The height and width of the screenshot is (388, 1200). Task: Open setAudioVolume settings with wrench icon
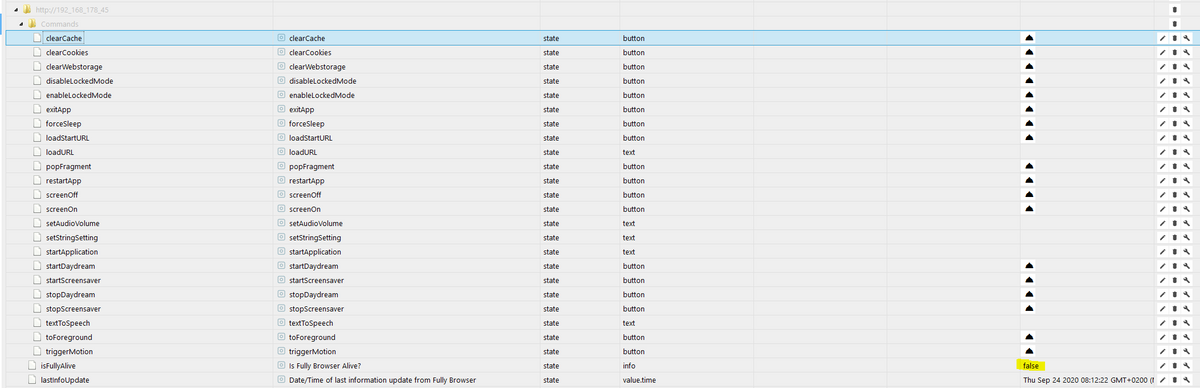(x=1186, y=224)
